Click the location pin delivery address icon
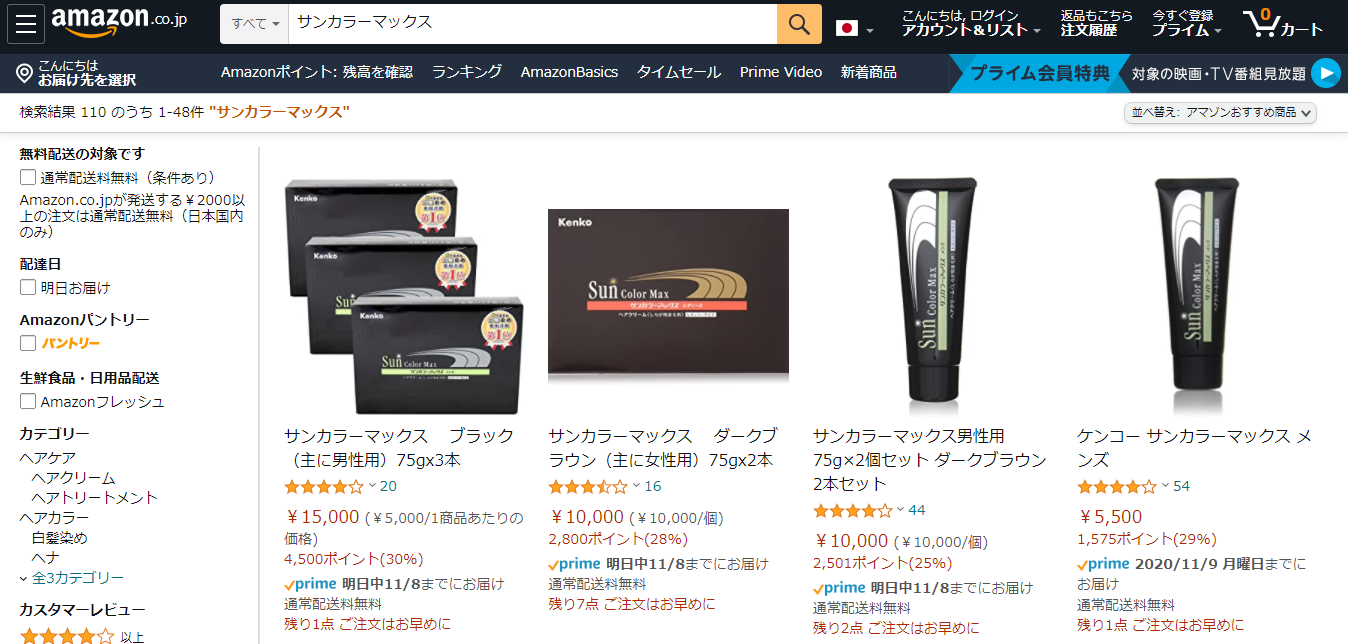Viewport: 1348px width, 644px height. [25, 73]
